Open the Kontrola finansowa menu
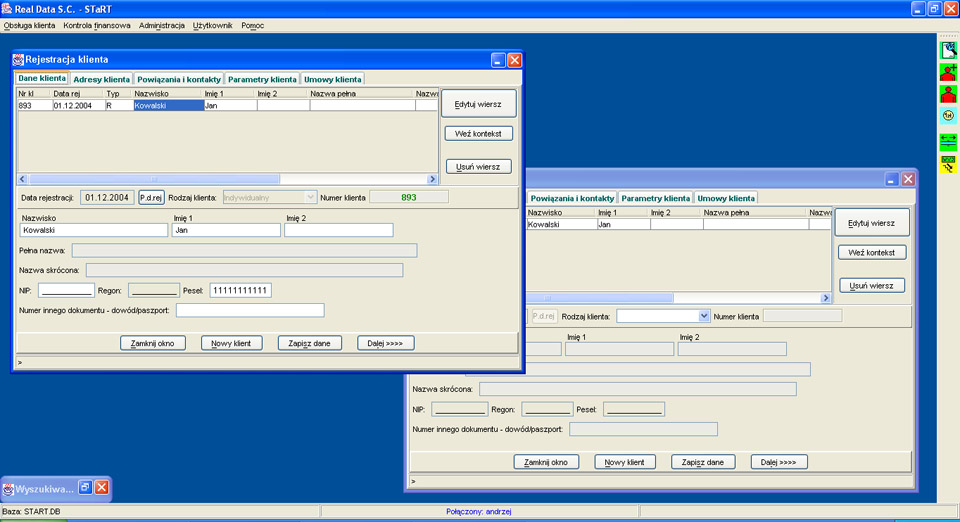 pyautogui.click(x=96, y=25)
